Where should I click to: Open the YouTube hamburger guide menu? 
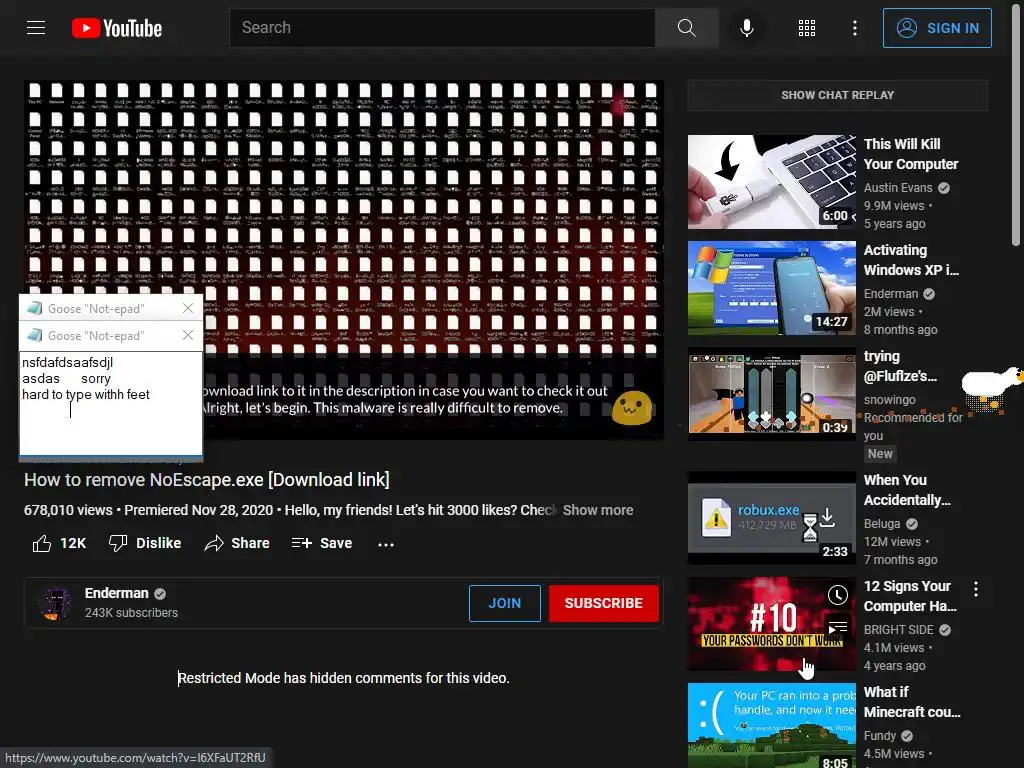[x=36, y=27]
